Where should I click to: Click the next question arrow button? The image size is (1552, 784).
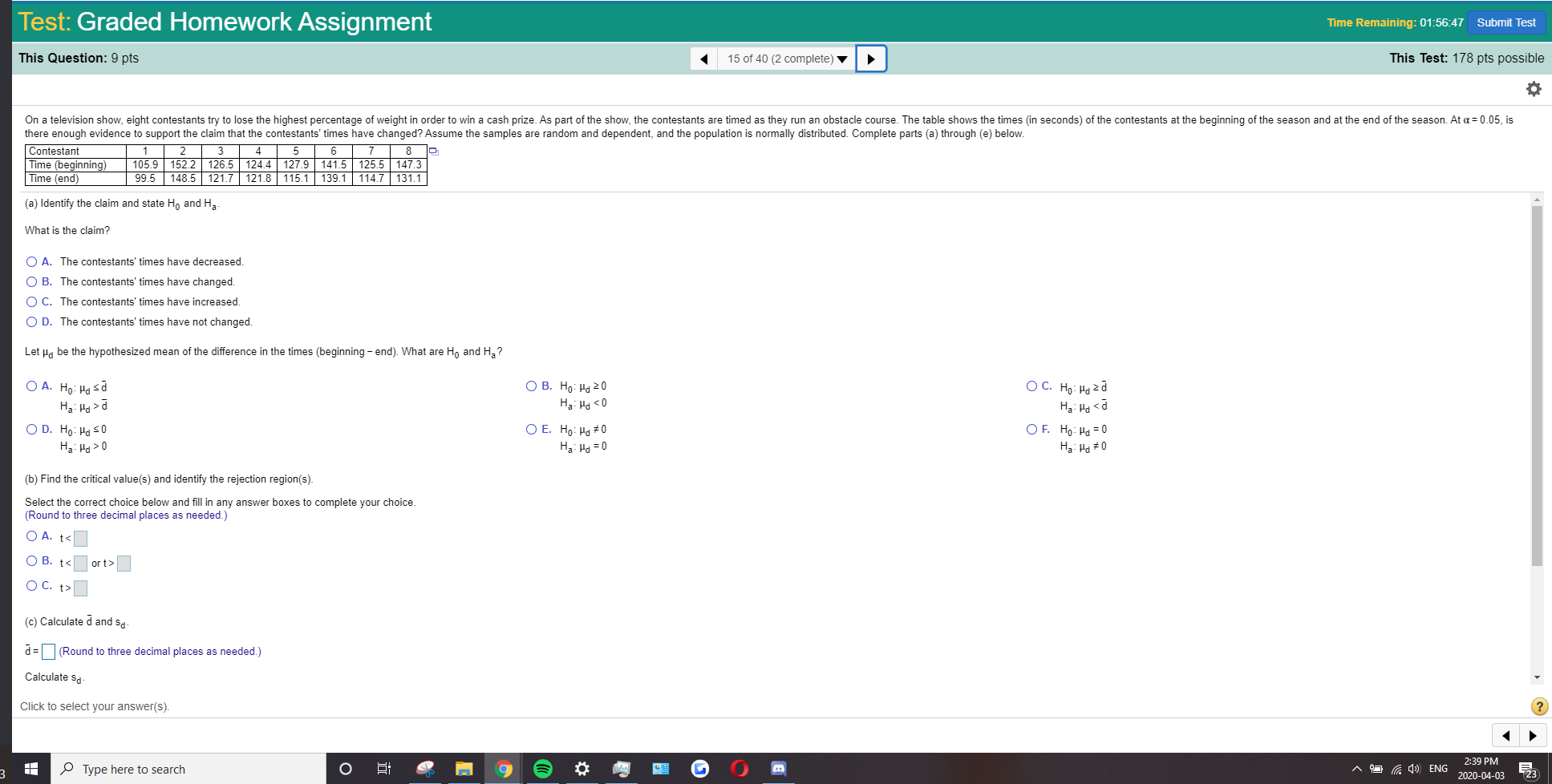(871, 59)
